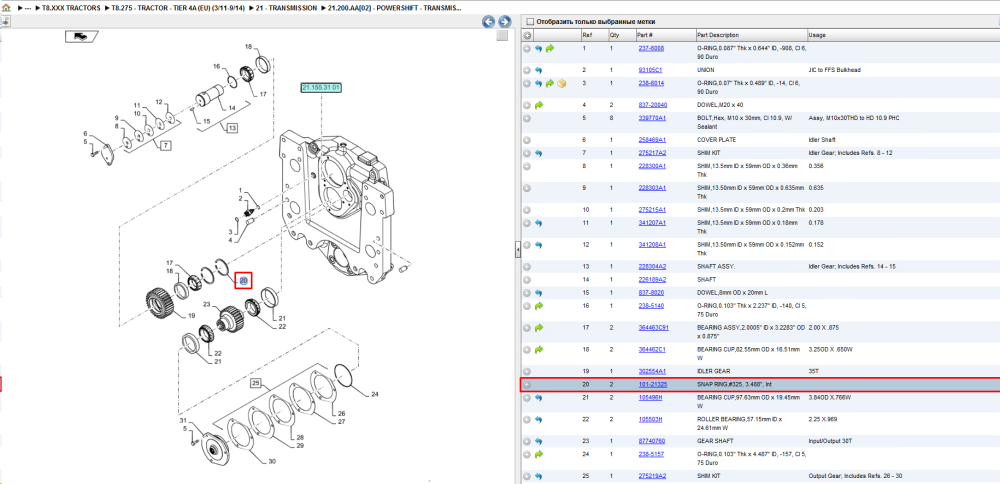Select callout 24 O-ring in diagram

click(376, 395)
